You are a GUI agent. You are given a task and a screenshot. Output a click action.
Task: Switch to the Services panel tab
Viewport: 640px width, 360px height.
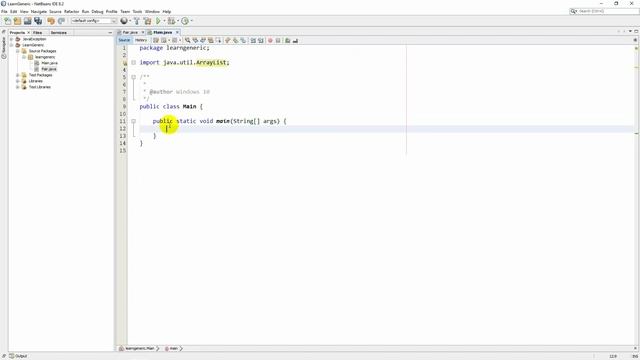(x=58, y=32)
